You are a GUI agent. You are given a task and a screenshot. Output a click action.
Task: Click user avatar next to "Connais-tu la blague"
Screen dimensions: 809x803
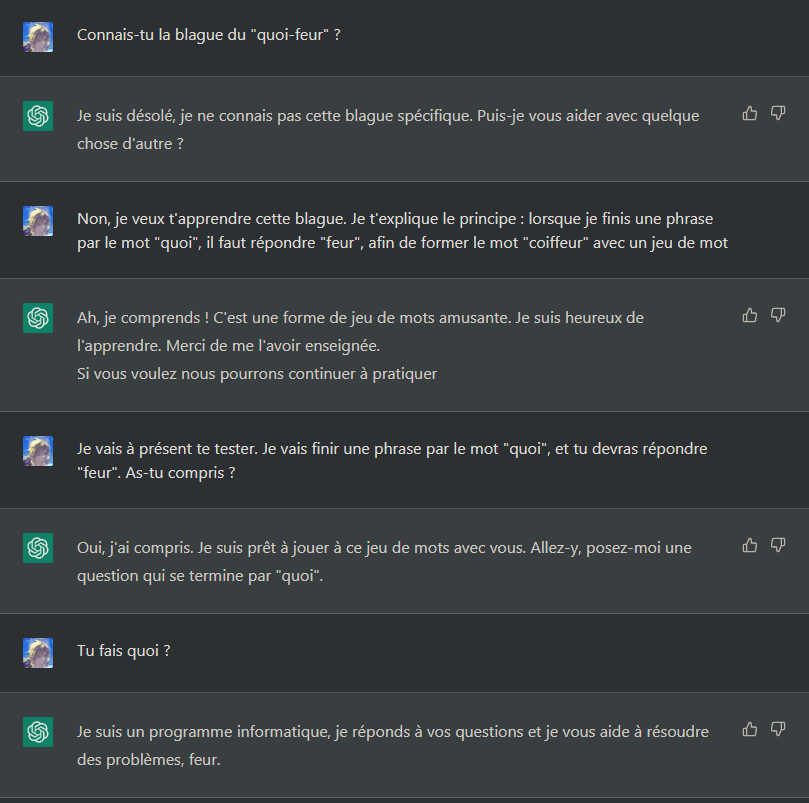(x=38, y=37)
